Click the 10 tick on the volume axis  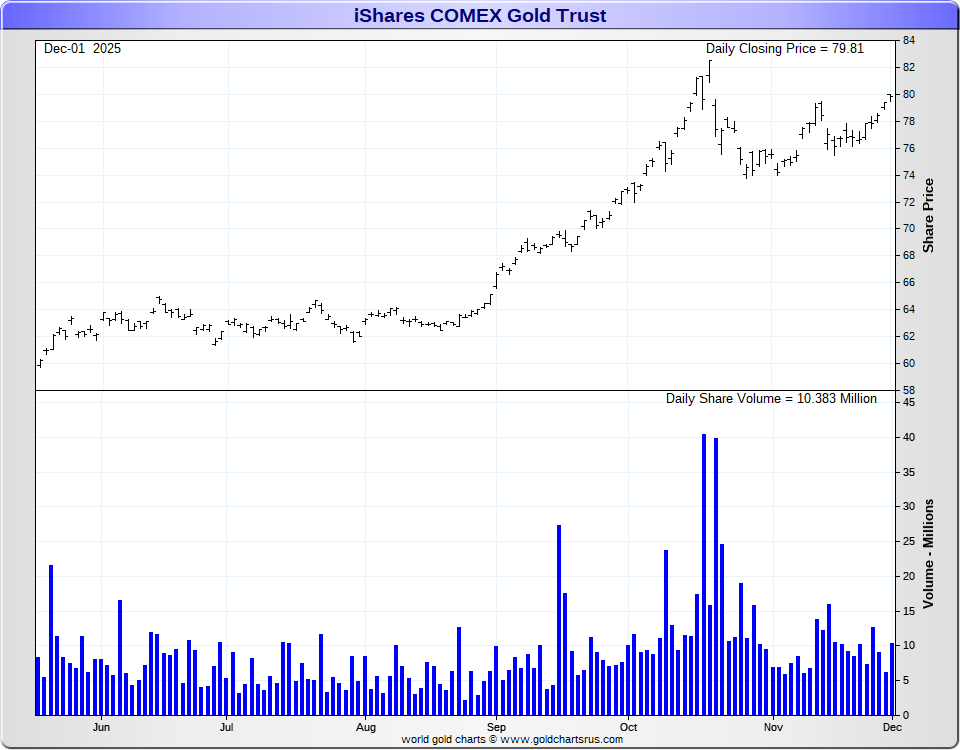coord(909,645)
